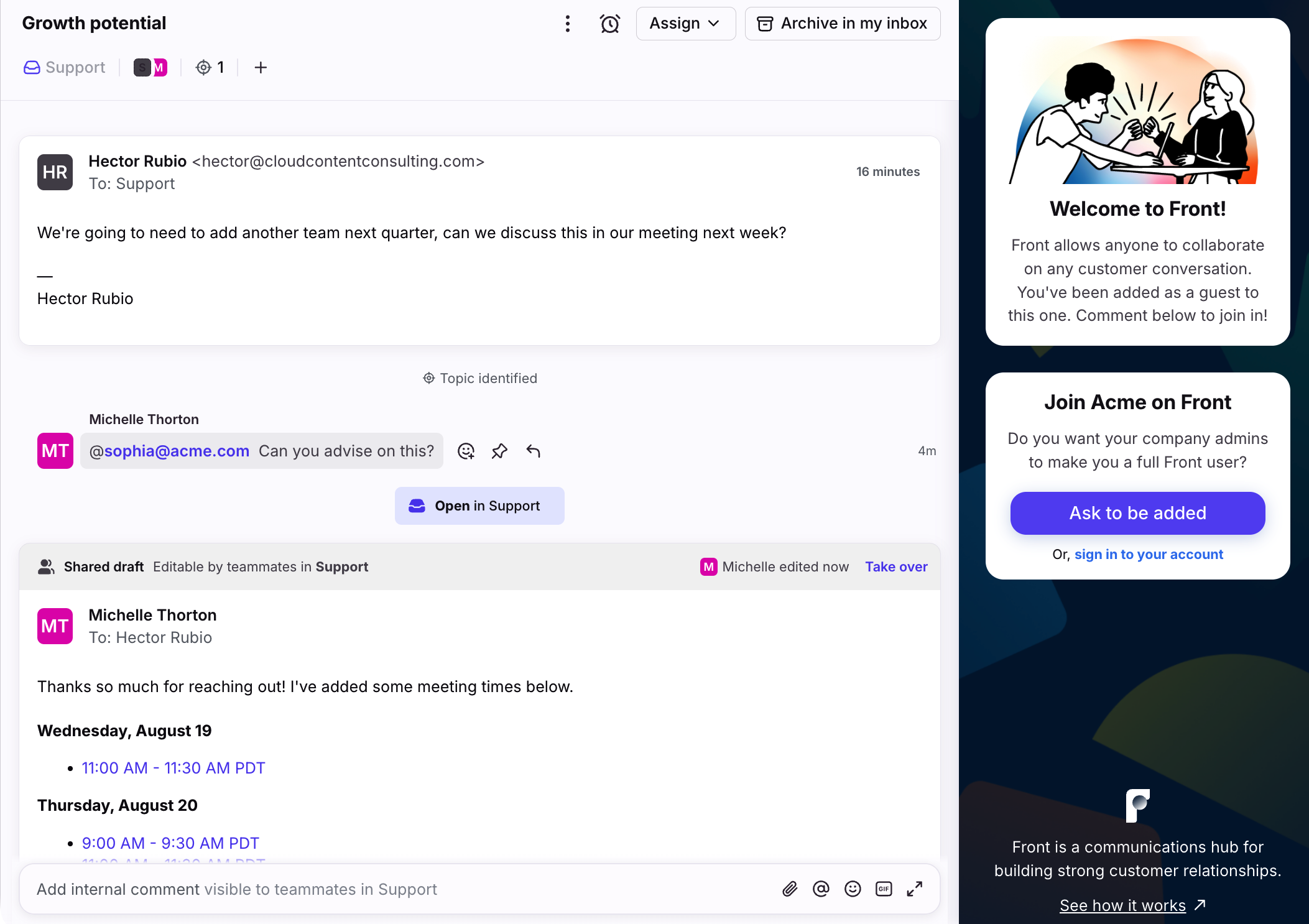
Task: Add a tag with plus icon
Action: (261, 67)
